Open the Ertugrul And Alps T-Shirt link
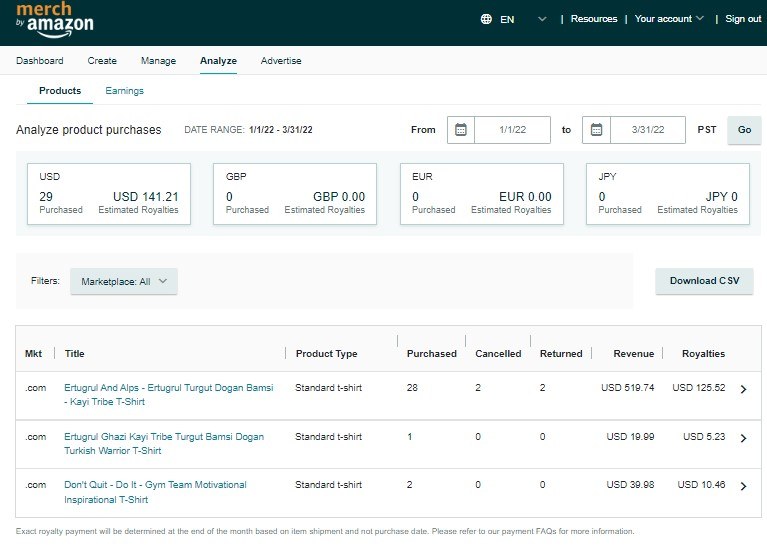767x552 pixels. (x=168, y=394)
